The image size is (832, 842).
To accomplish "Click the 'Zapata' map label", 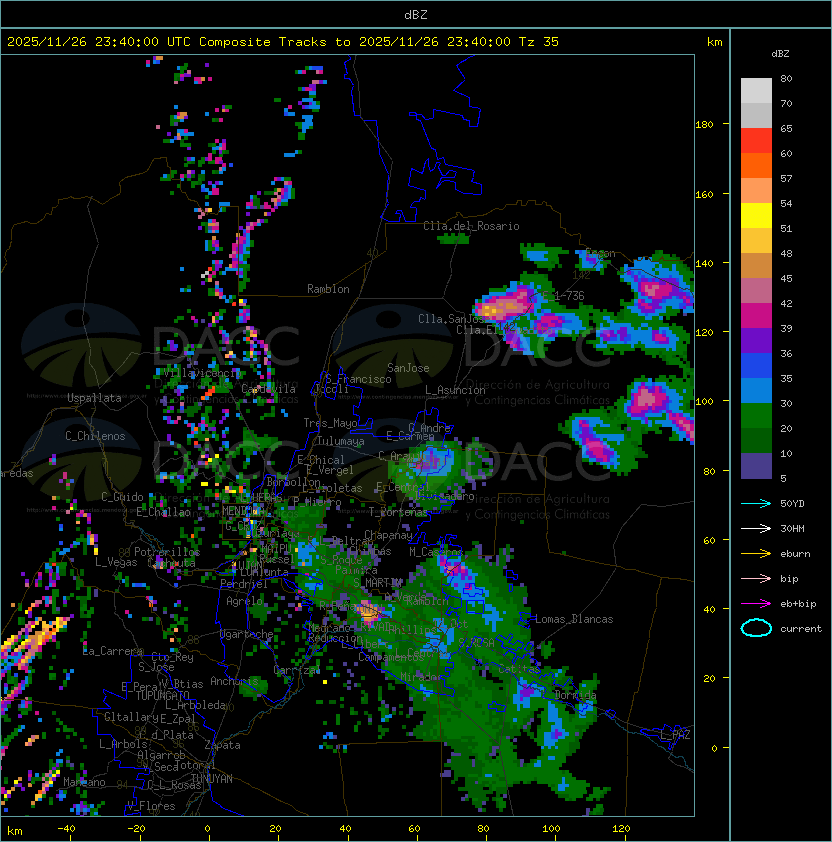I will 222,745.
